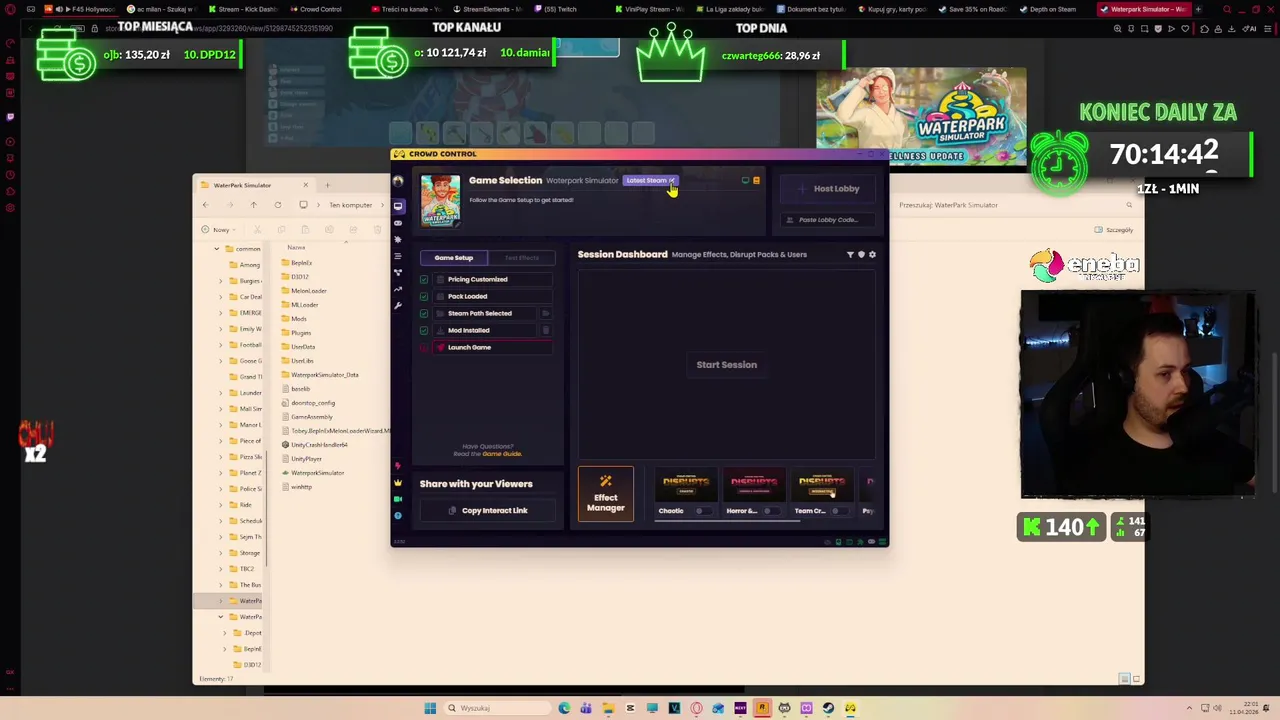1280x720 pixels.
Task: Click the Przeszukaj WaterPark Simulator search box
Action: 1015,205
